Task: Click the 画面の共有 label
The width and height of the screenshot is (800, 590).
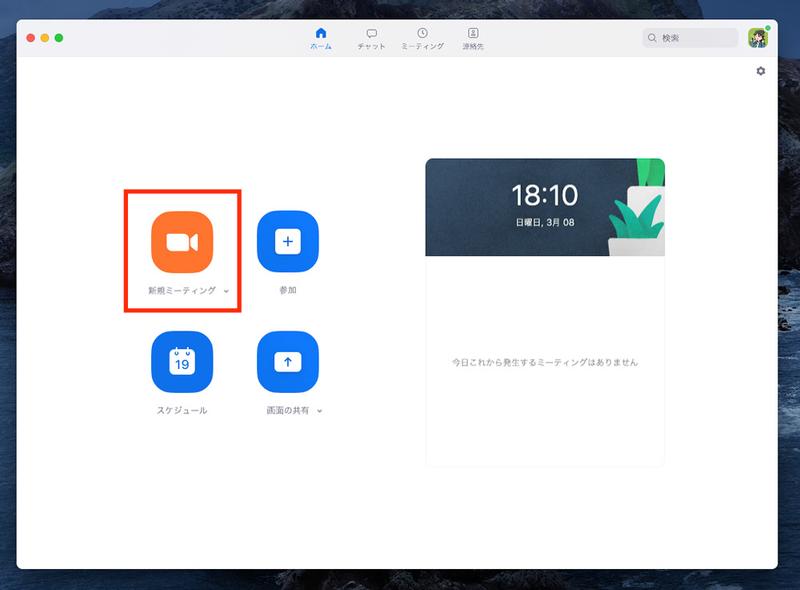Action: pyautogui.click(x=288, y=410)
